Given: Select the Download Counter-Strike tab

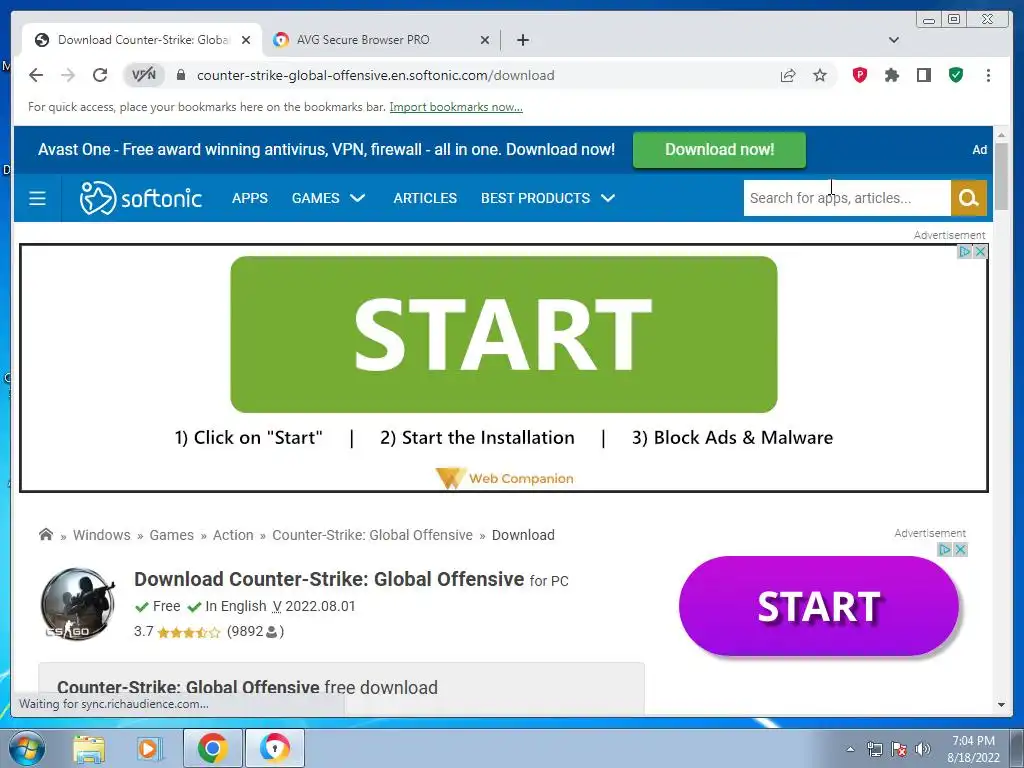Looking at the screenshot, I should click(143, 40).
